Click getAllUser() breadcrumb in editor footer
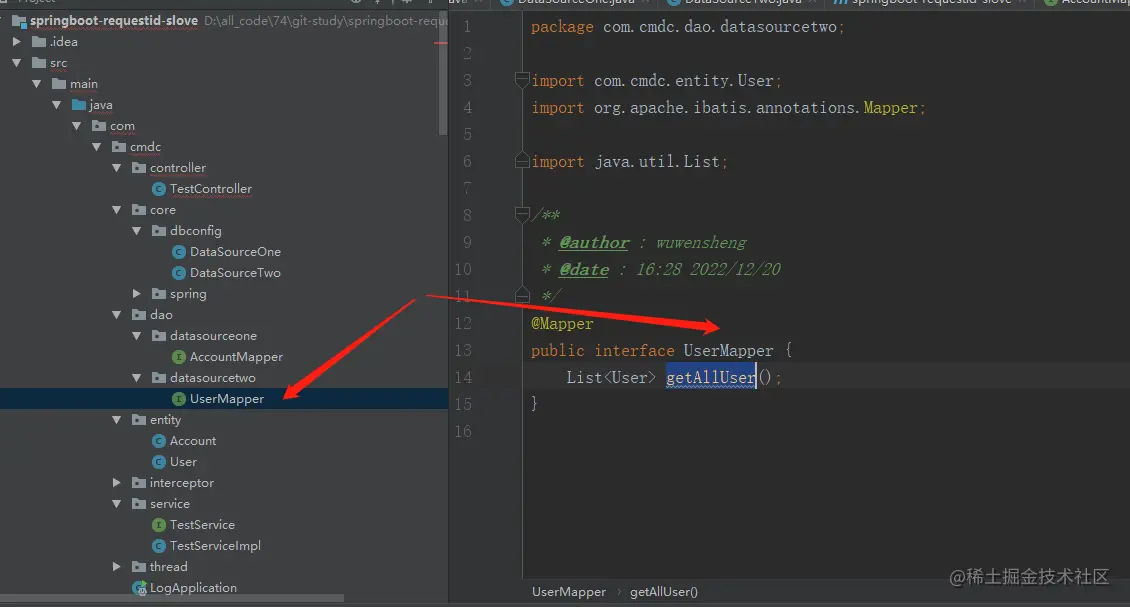The image size is (1130, 607). coord(664,592)
